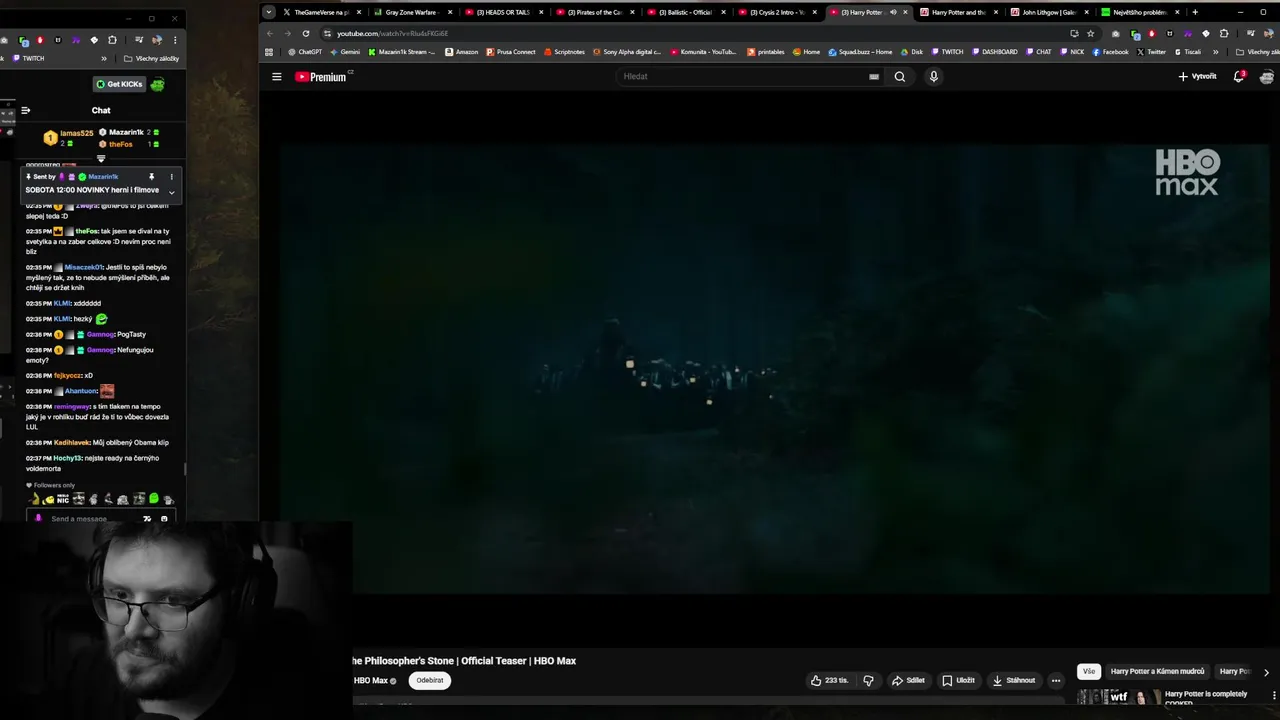Reload the YouTube page
Screen dimensions: 1280x720
pos(306,33)
